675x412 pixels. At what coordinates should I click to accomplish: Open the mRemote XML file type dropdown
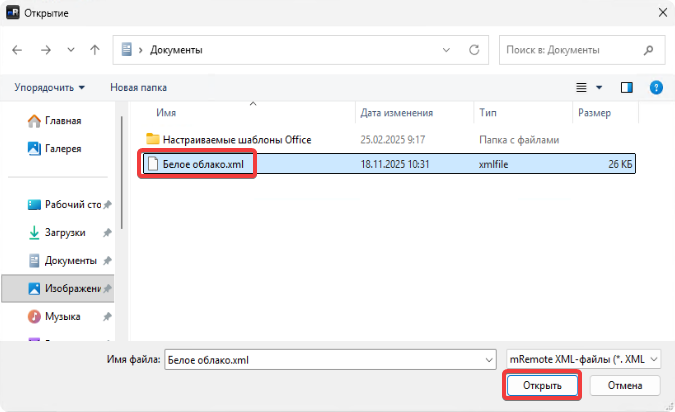tap(583, 359)
